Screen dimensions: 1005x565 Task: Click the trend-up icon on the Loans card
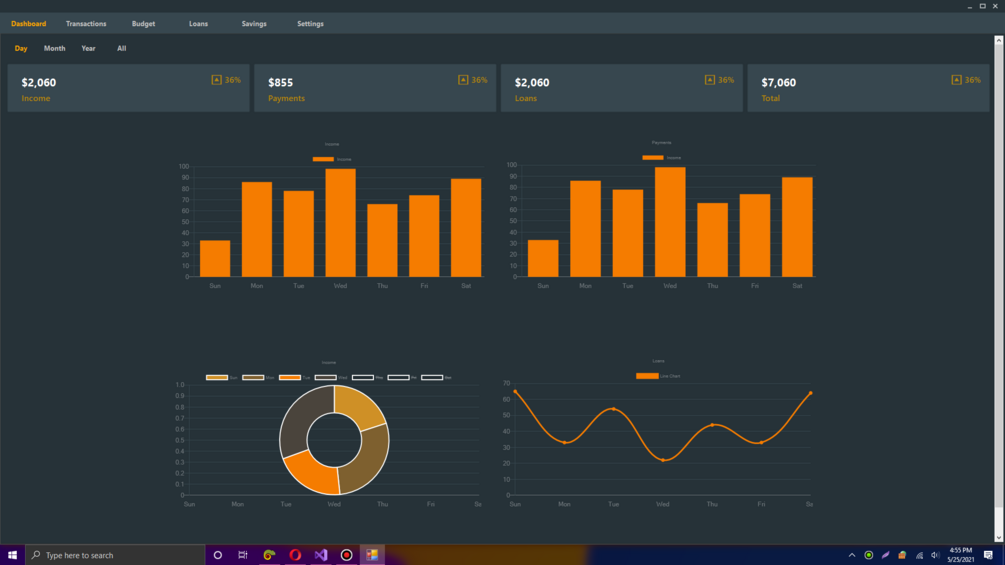[710, 80]
